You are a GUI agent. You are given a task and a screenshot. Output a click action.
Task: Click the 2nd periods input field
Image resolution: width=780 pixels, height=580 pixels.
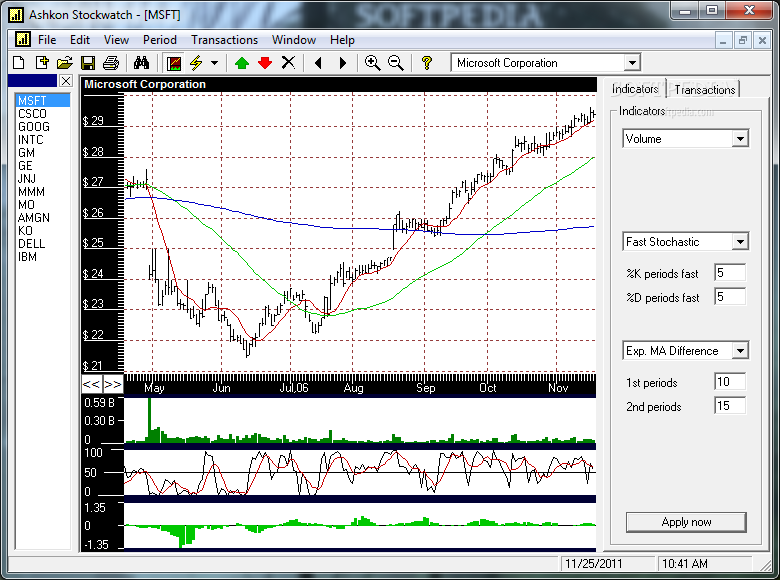pos(730,406)
